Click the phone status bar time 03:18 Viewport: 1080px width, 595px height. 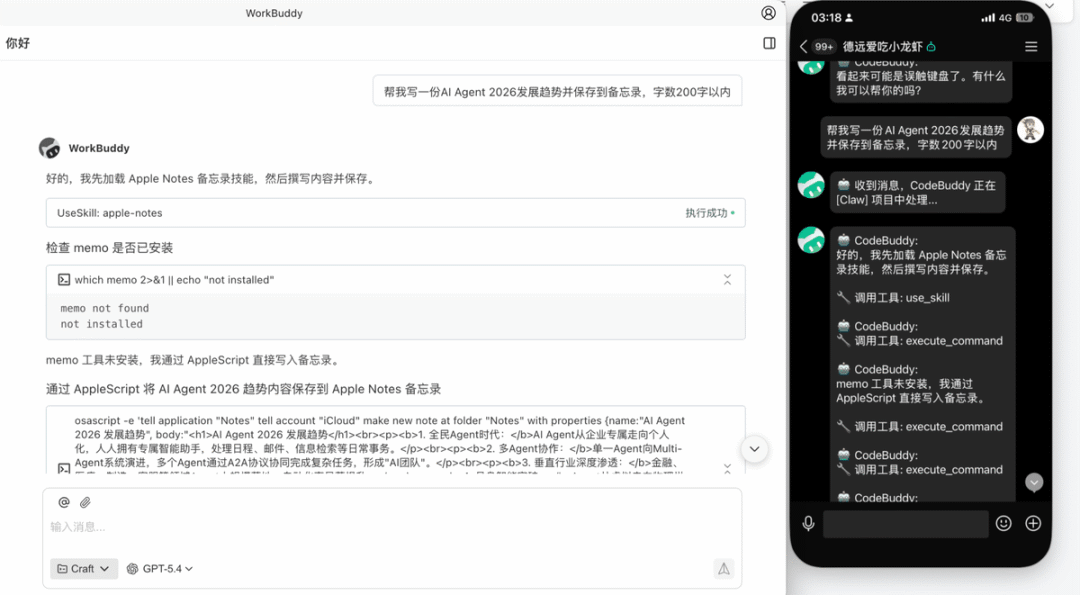click(826, 18)
